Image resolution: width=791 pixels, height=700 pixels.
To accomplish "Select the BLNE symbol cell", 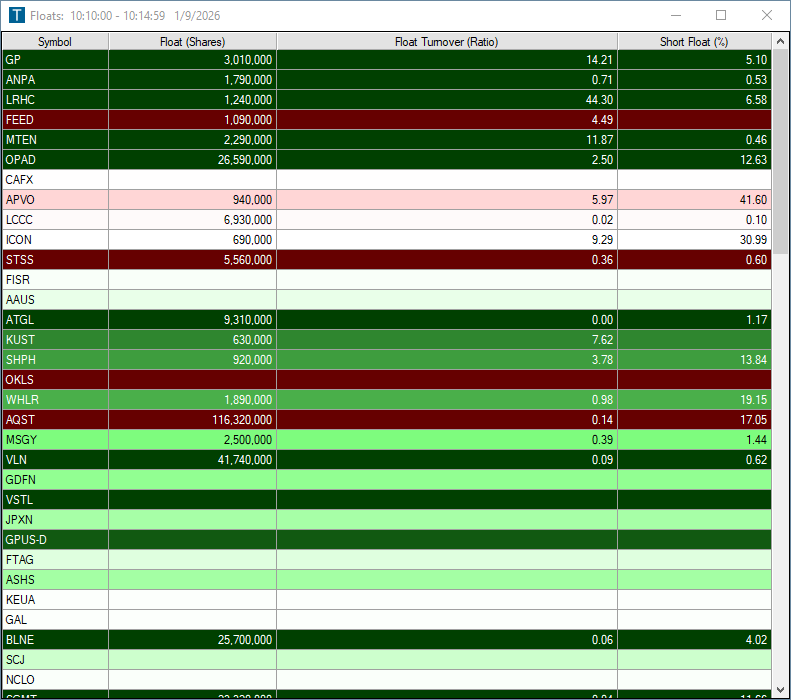I will tap(55, 640).
